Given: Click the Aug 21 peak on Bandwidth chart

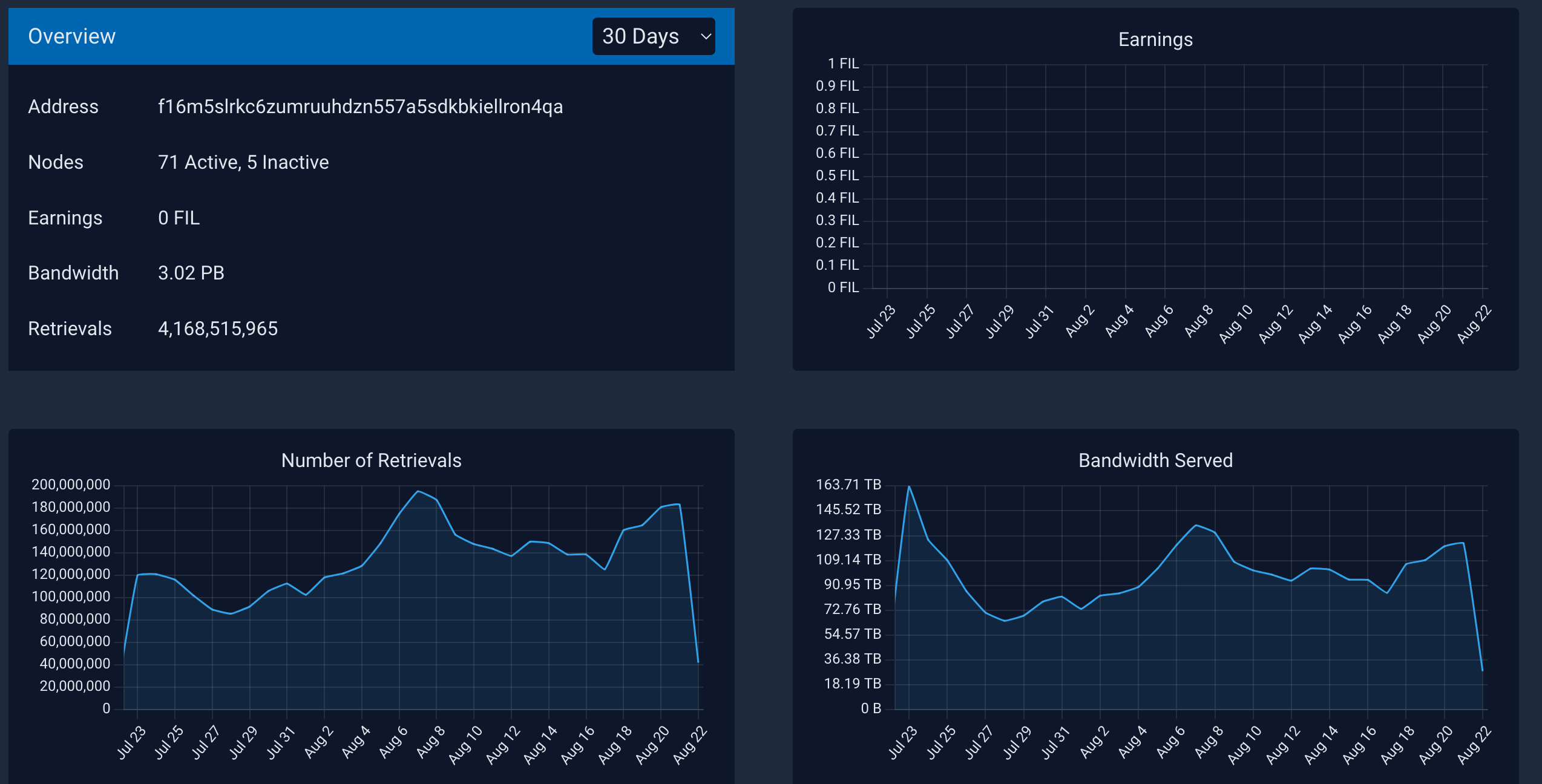Looking at the screenshot, I should (1463, 543).
